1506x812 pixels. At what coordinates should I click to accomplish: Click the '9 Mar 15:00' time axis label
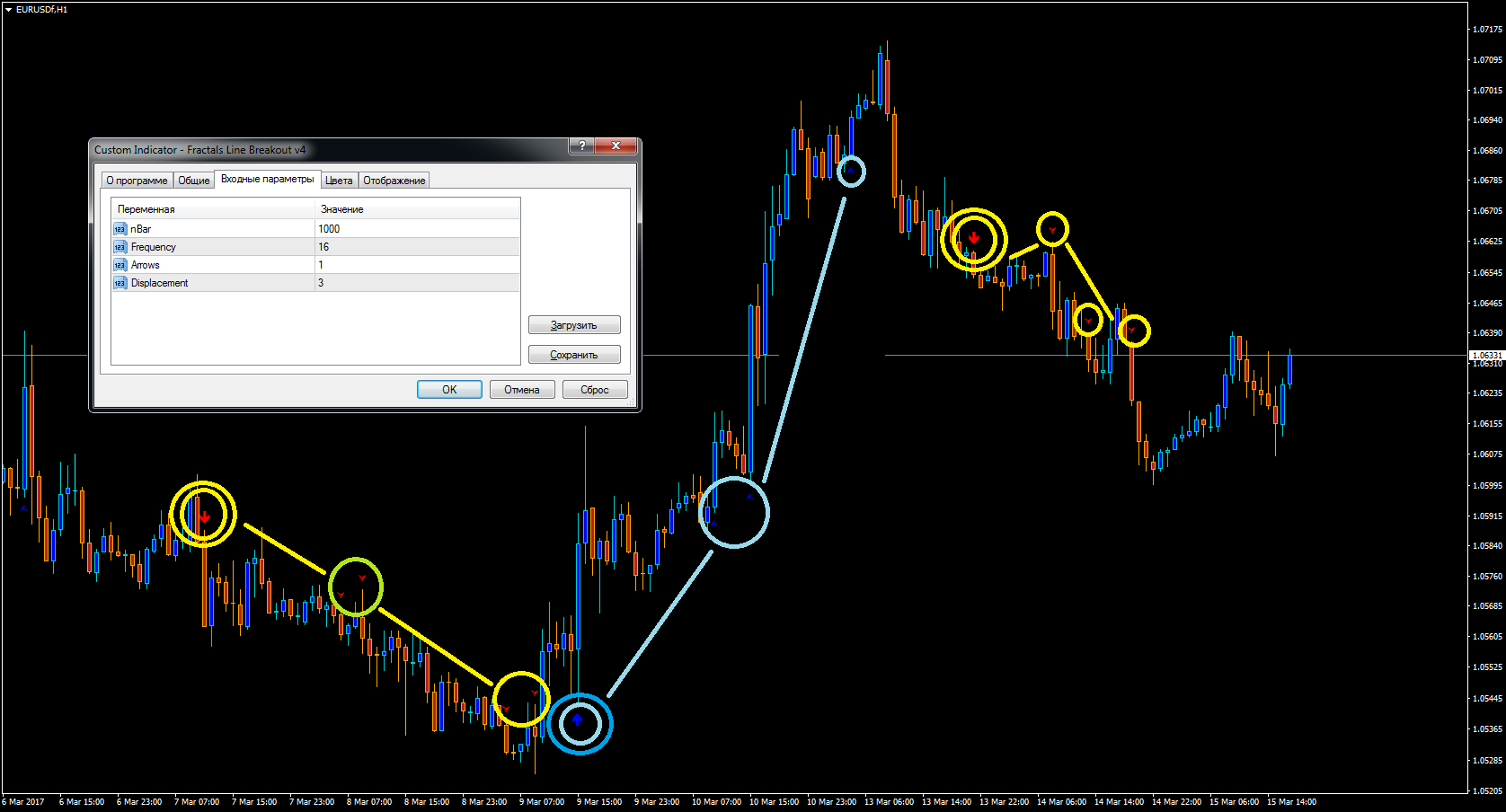click(599, 801)
